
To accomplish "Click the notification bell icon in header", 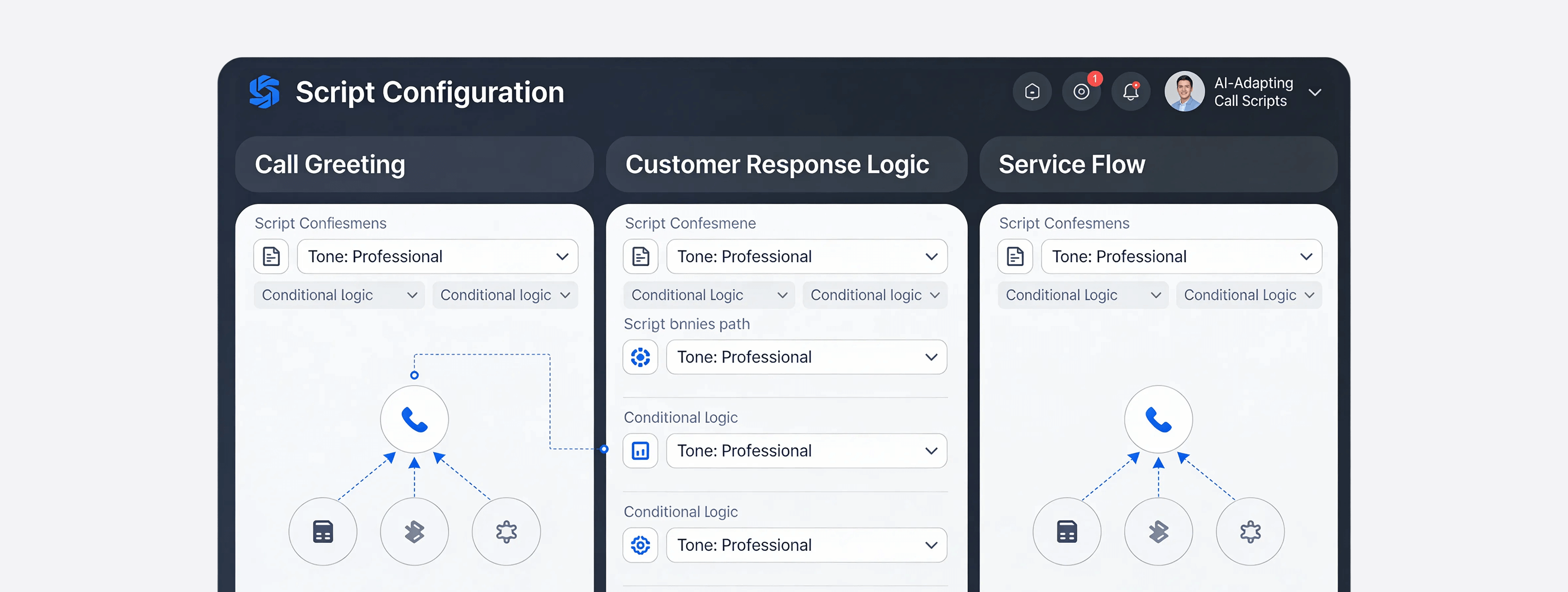I will tap(1131, 92).
